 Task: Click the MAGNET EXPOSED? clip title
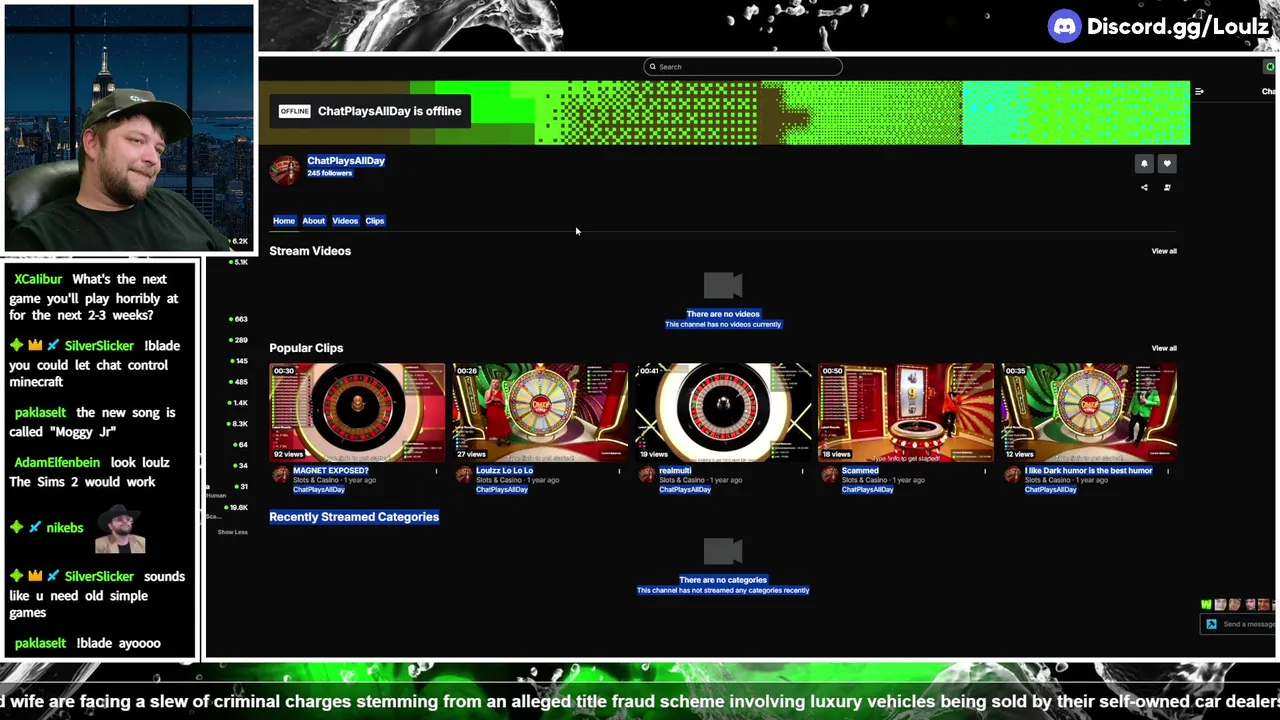pos(331,470)
